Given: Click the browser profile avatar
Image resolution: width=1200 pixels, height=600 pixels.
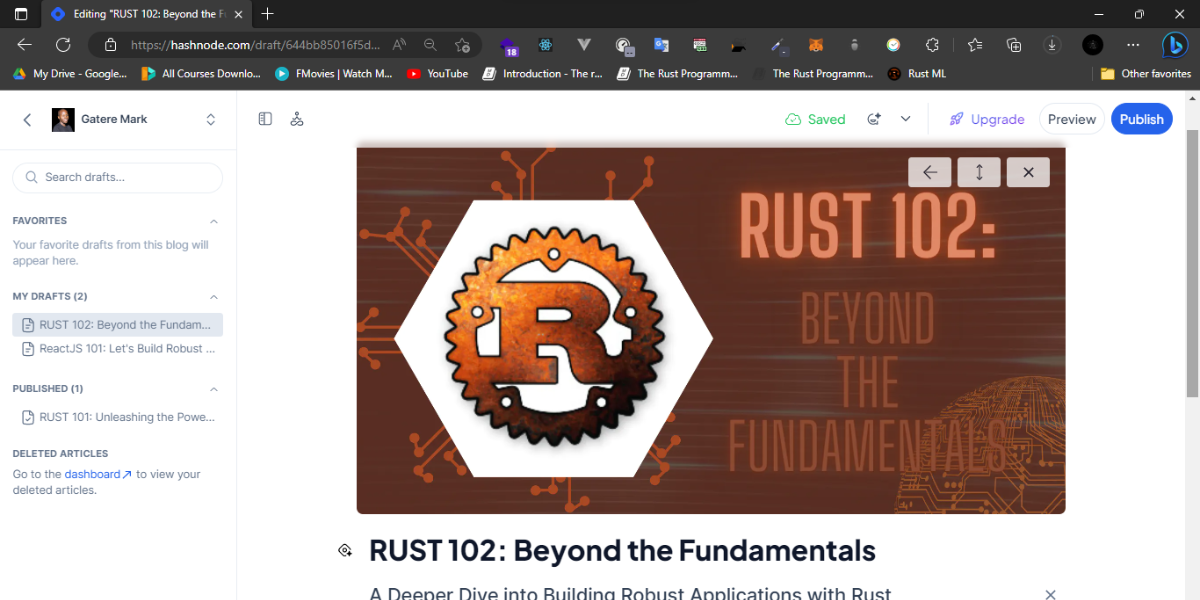Looking at the screenshot, I should pyautogui.click(x=1093, y=45).
